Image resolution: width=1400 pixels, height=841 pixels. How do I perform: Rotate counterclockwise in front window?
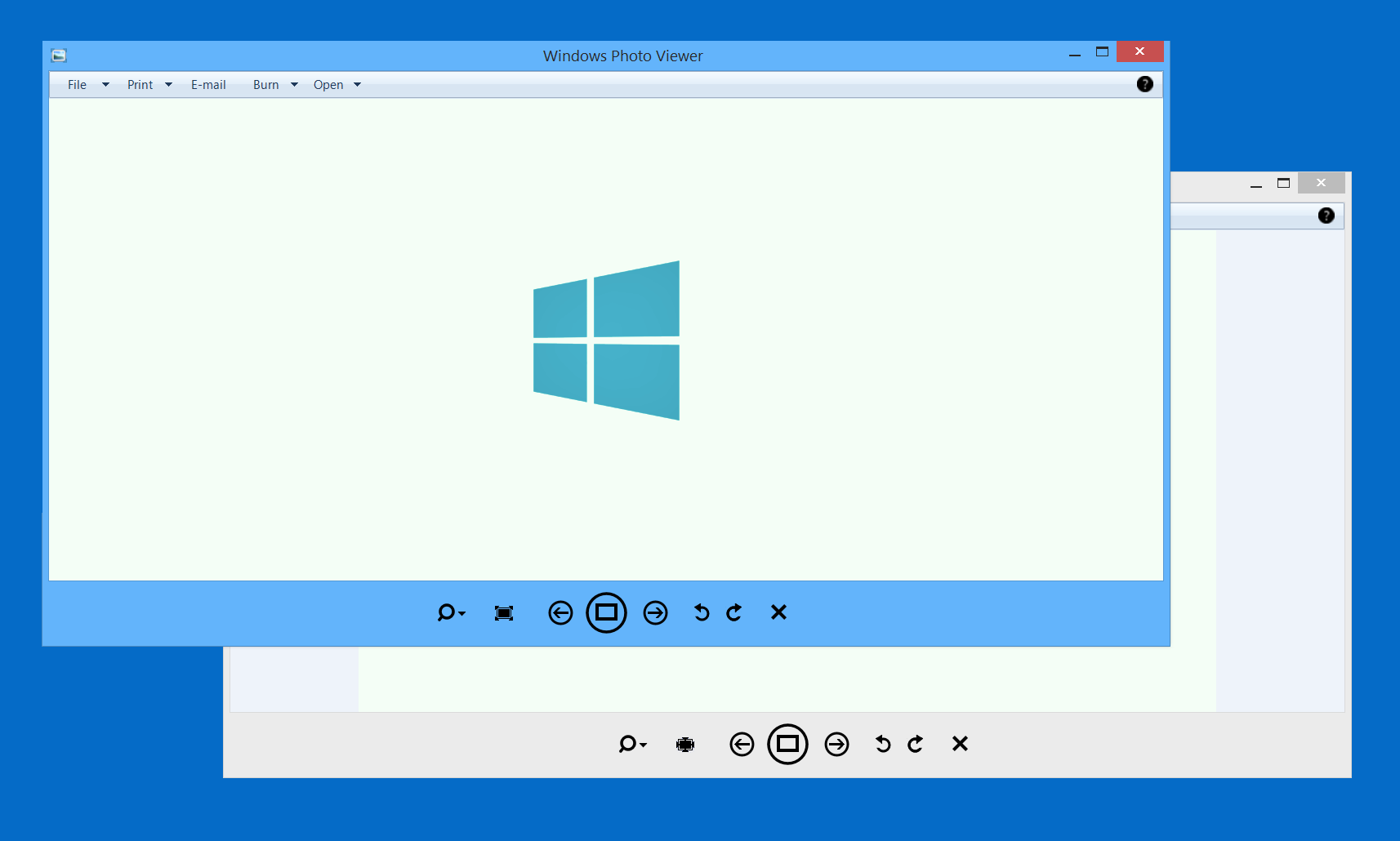(702, 612)
